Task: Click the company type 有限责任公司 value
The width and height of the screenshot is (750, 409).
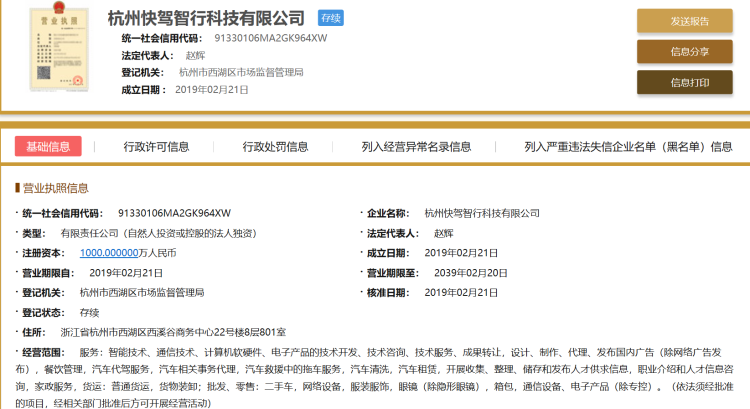Action: (x=159, y=233)
